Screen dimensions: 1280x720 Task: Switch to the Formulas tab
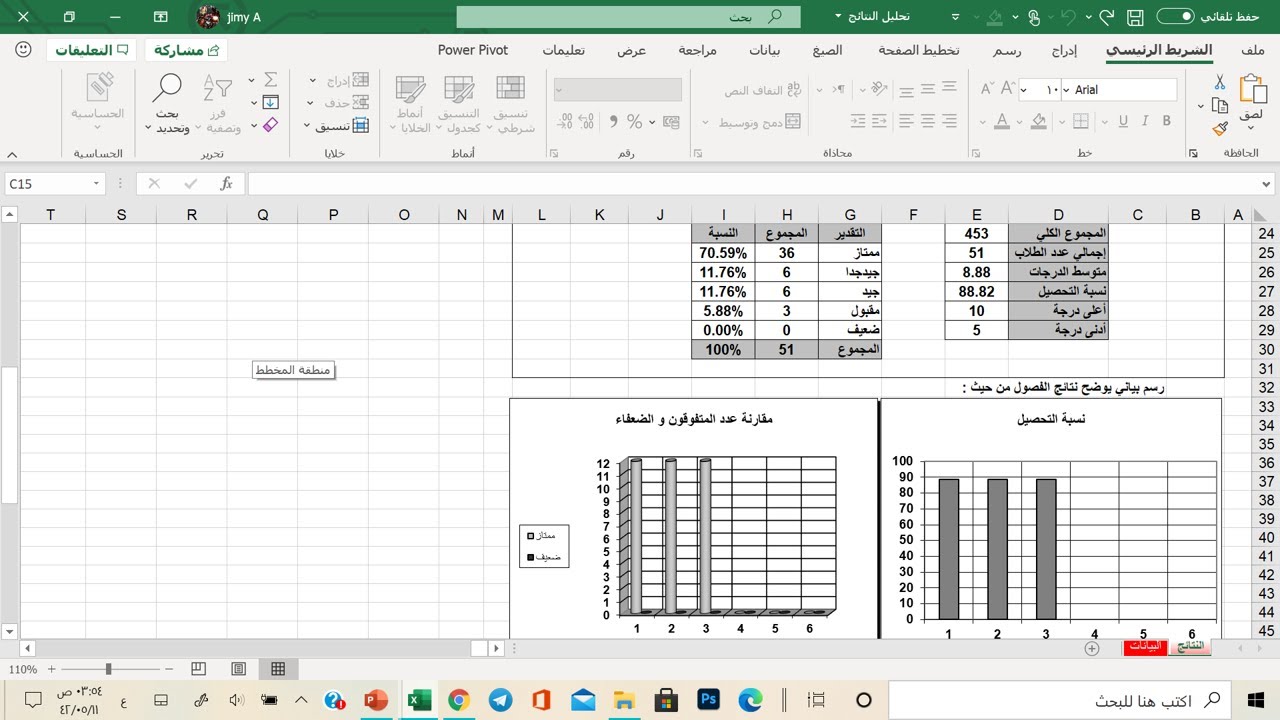tap(827, 50)
